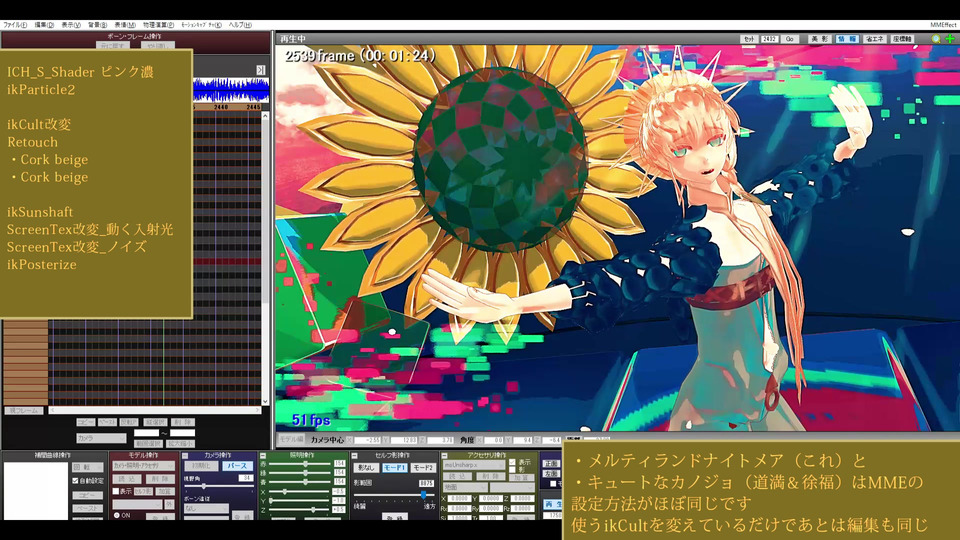
Task: Click the timeline 削除 button
Action: tap(182, 422)
